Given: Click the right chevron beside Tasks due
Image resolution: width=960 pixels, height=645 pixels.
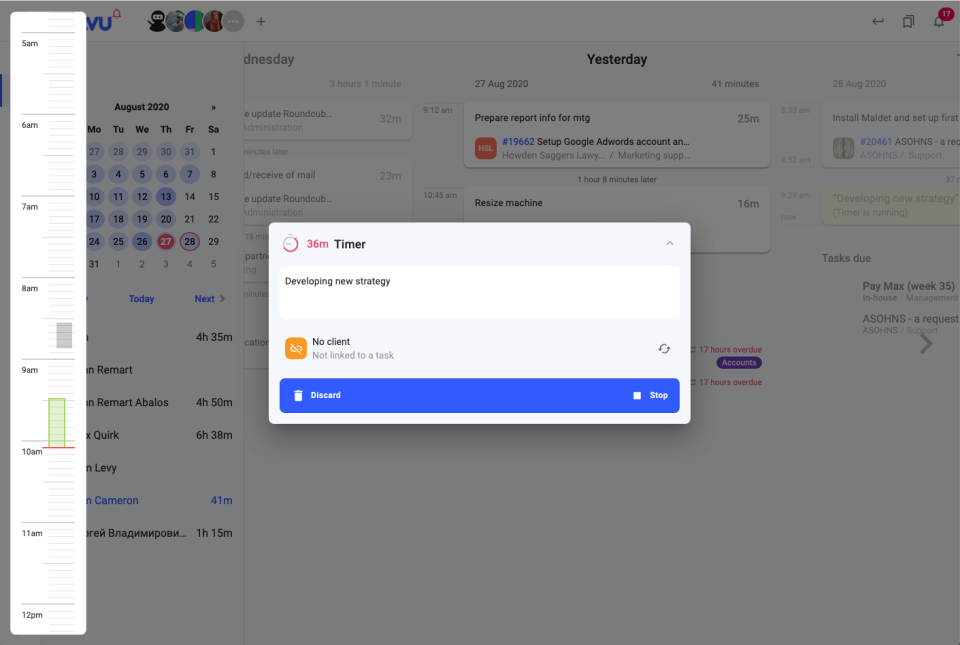Looking at the screenshot, I should click(x=926, y=343).
